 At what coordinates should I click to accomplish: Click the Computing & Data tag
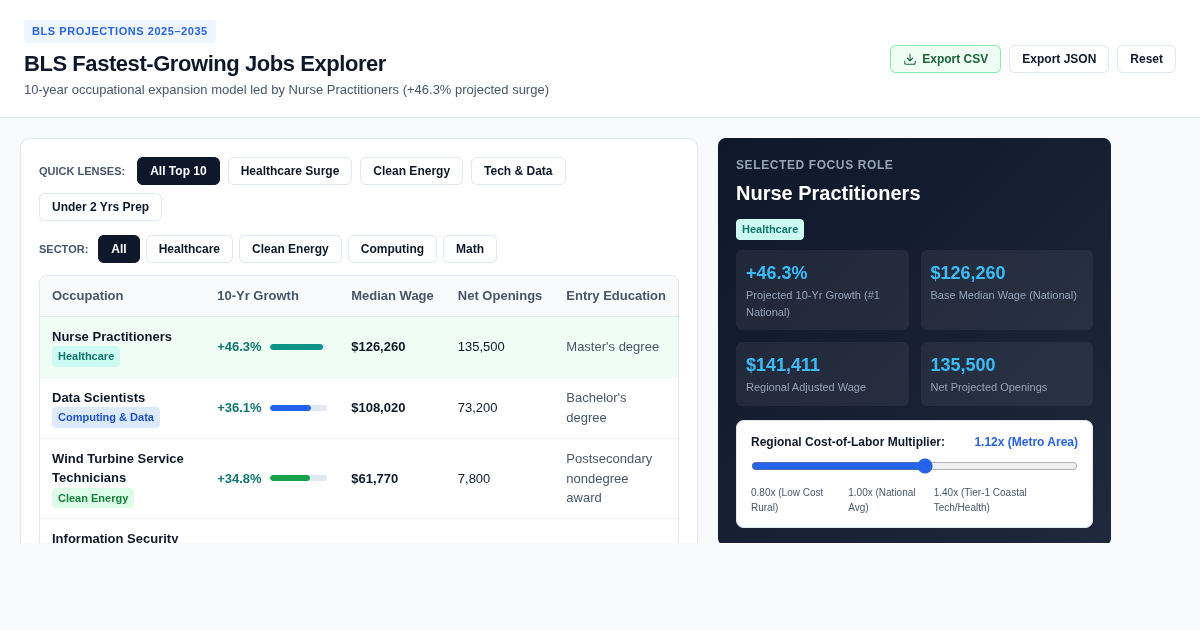[106, 417]
